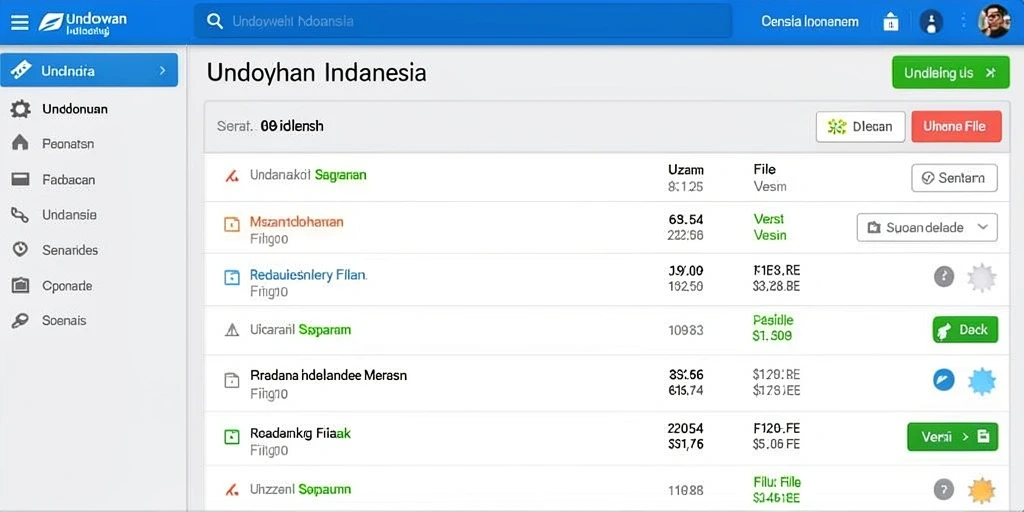
Task: Click the blue compass icon in Rradana row
Action: tap(944, 380)
